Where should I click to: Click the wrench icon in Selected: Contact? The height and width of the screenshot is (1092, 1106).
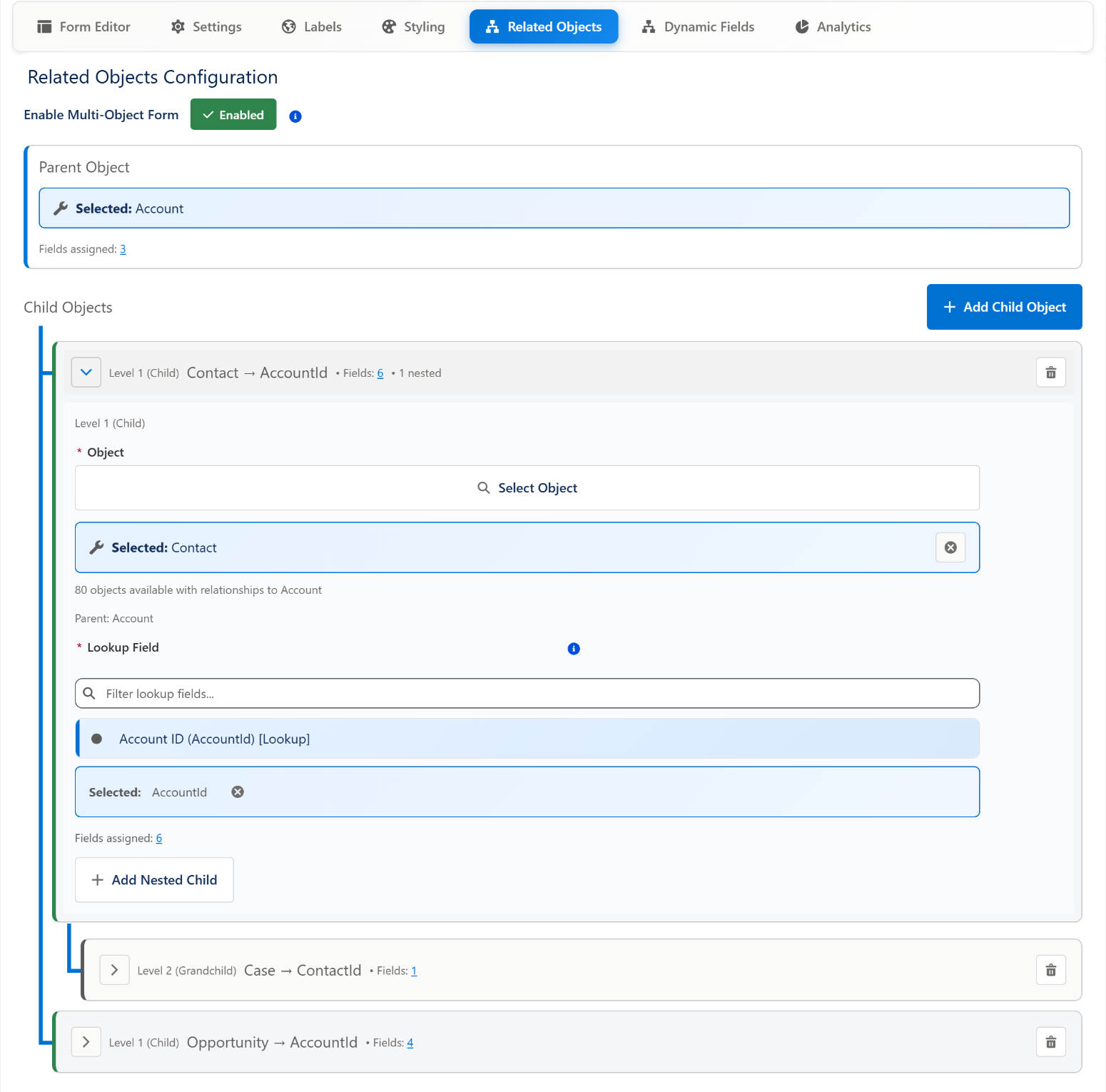(96, 547)
